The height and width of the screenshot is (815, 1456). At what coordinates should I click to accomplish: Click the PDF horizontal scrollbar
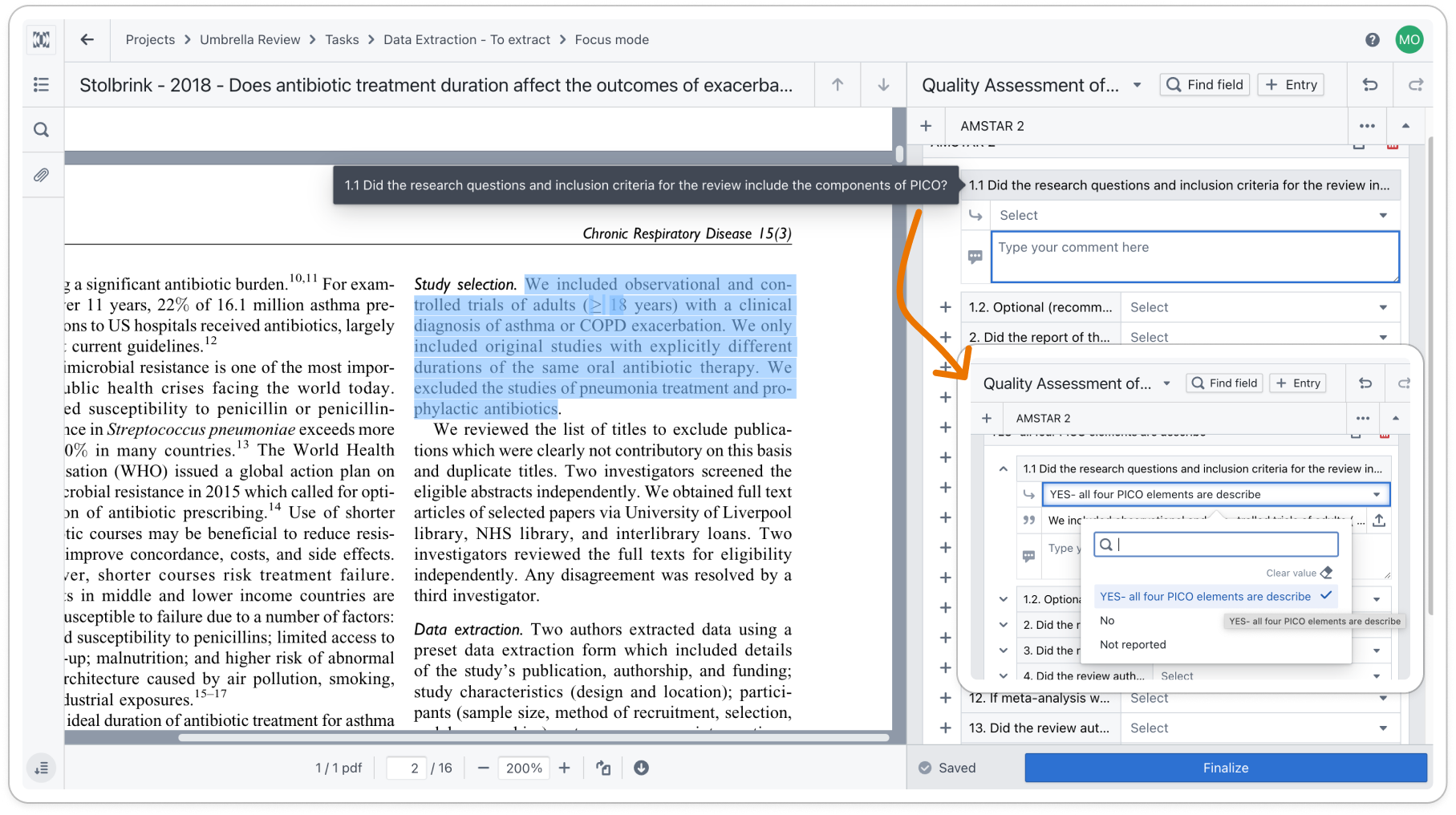[533, 737]
